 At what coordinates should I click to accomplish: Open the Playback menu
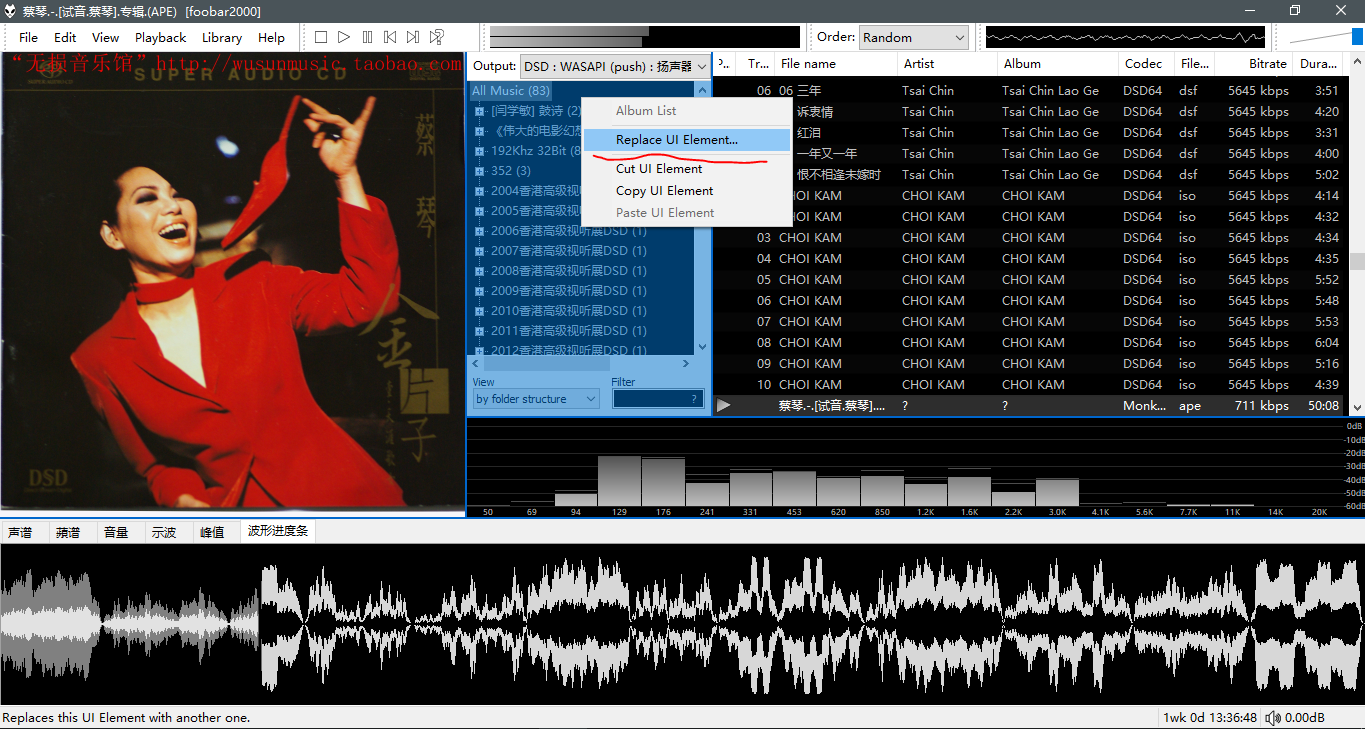click(x=160, y=37)
